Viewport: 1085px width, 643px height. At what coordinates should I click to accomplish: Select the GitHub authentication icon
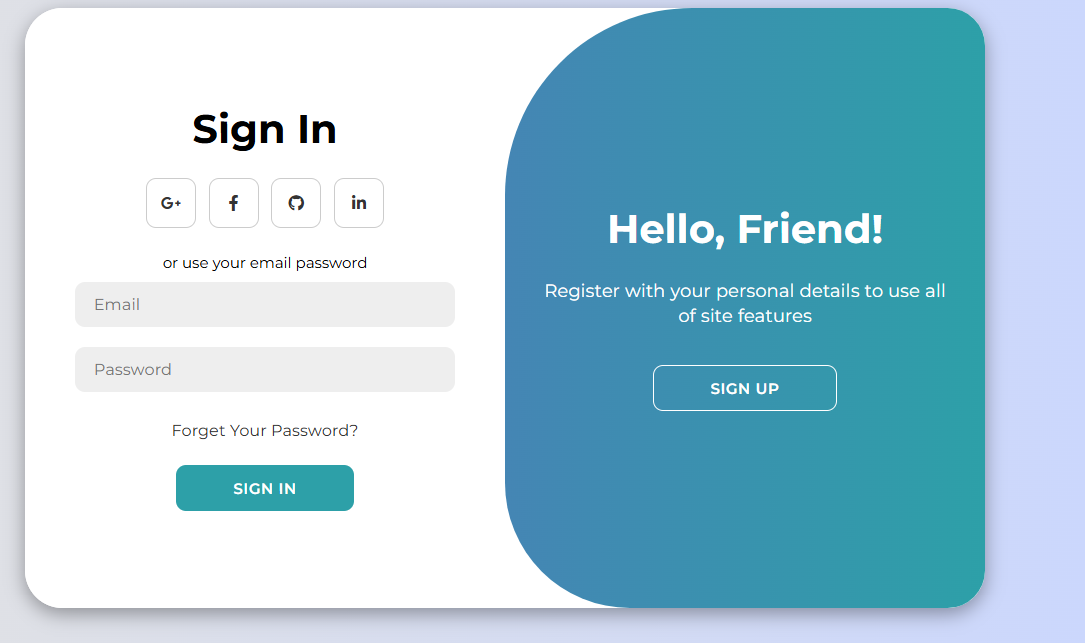coord(296,202)
